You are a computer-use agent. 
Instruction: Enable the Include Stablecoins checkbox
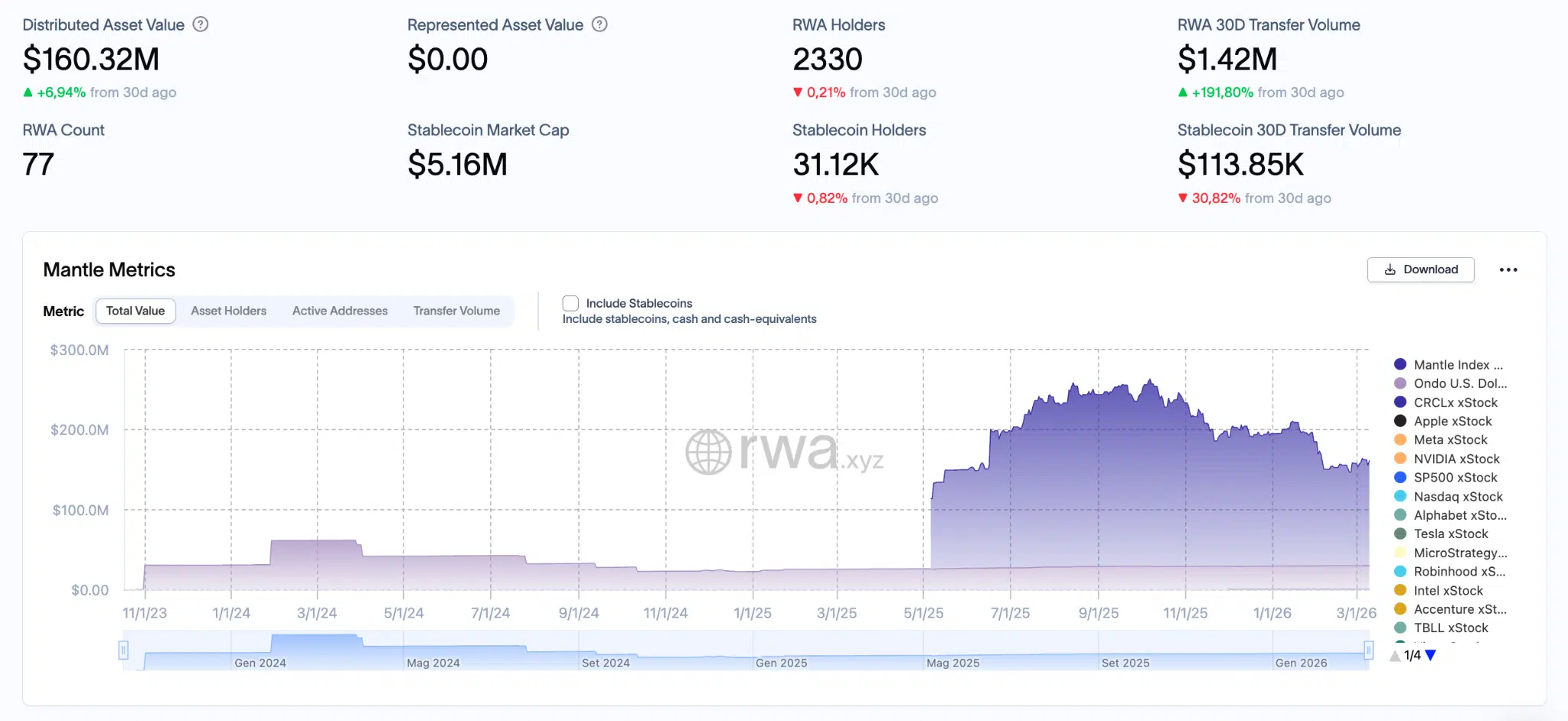pos(570,303)
